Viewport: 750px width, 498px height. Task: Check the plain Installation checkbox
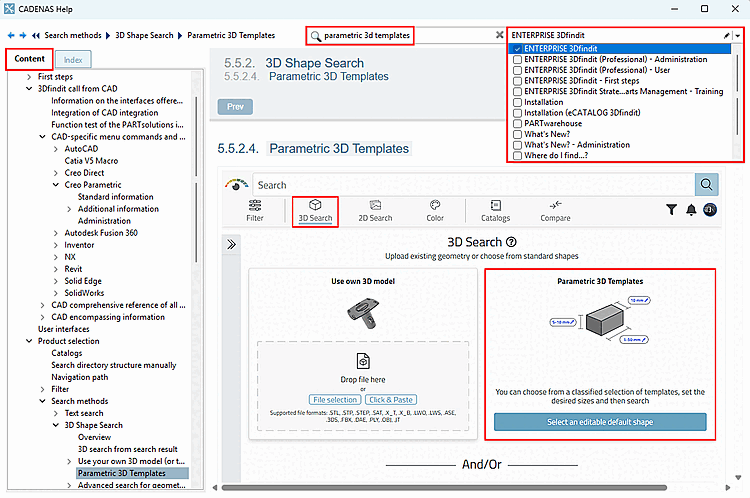click(x=517, y=102)
